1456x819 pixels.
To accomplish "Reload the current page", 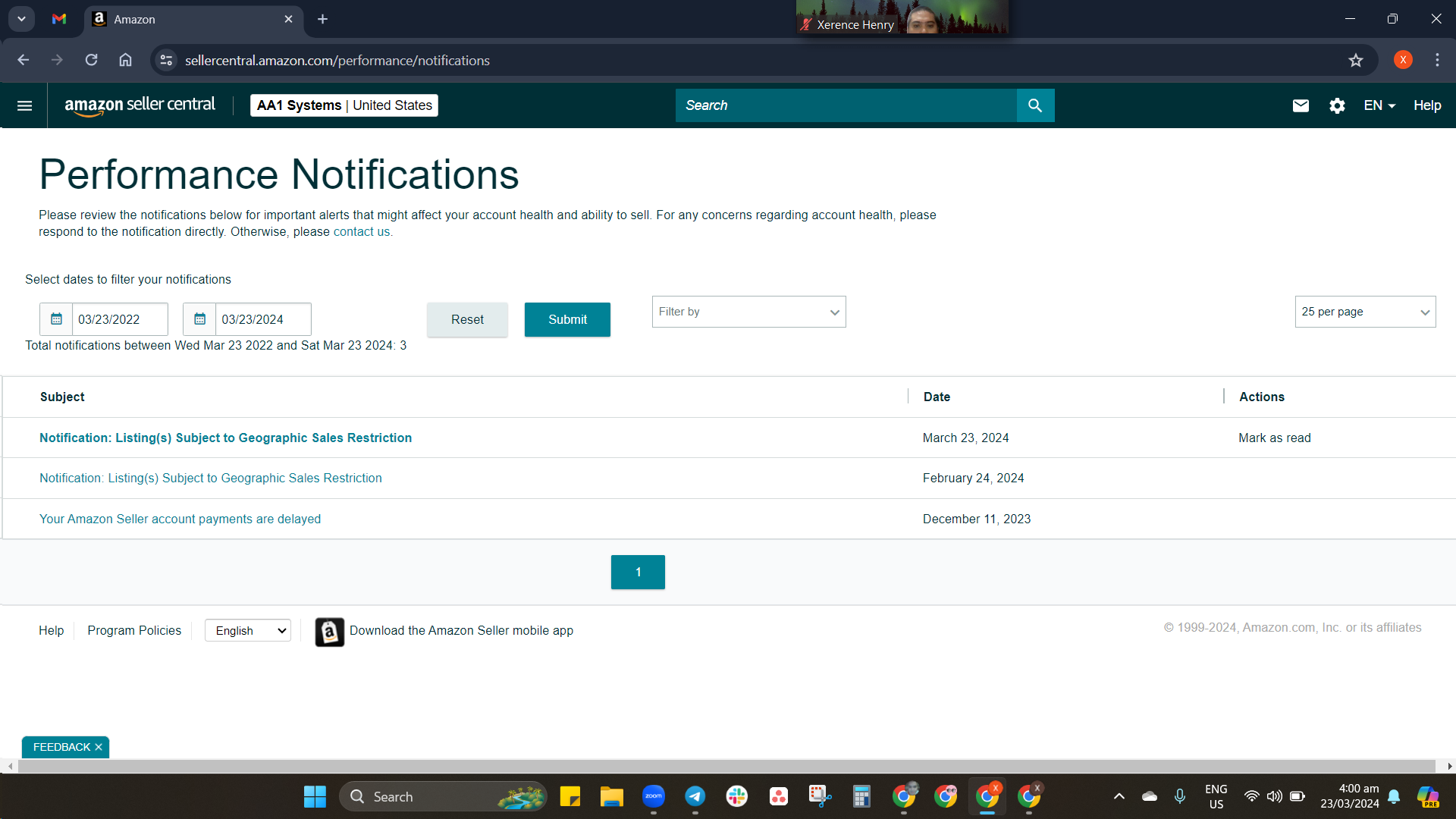I will point(91,60).
